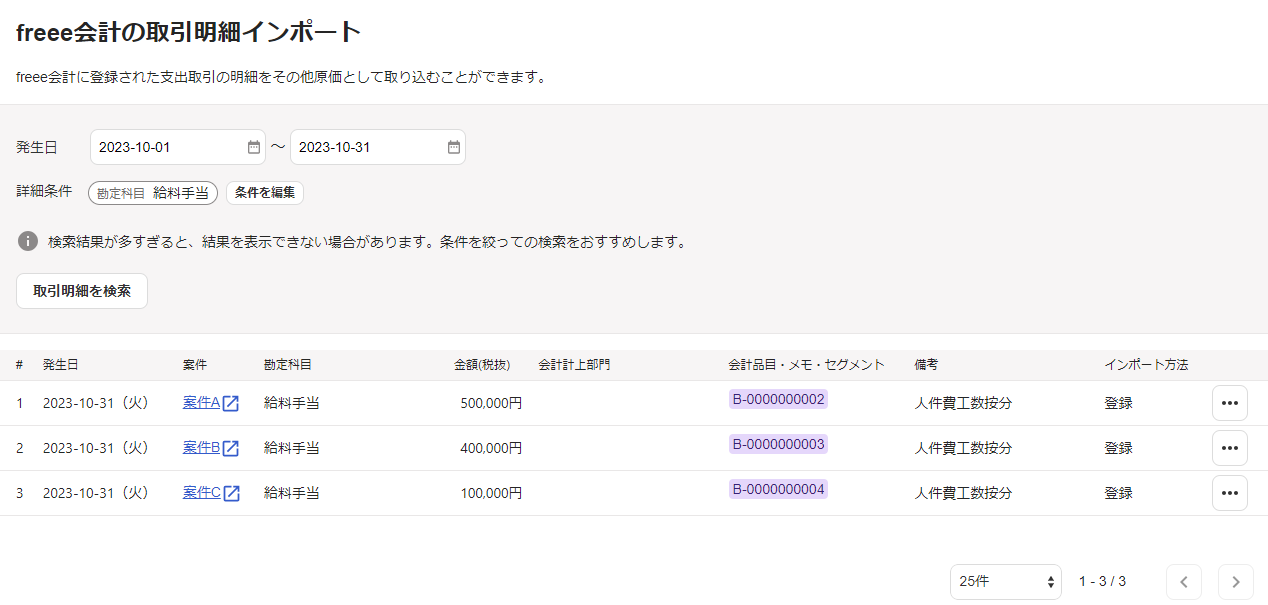The width and height of the screenshot is (1268, 605).
Task: Click the 勘定科目 給料手当 condition chip
Action: click(x=153, y=193)
